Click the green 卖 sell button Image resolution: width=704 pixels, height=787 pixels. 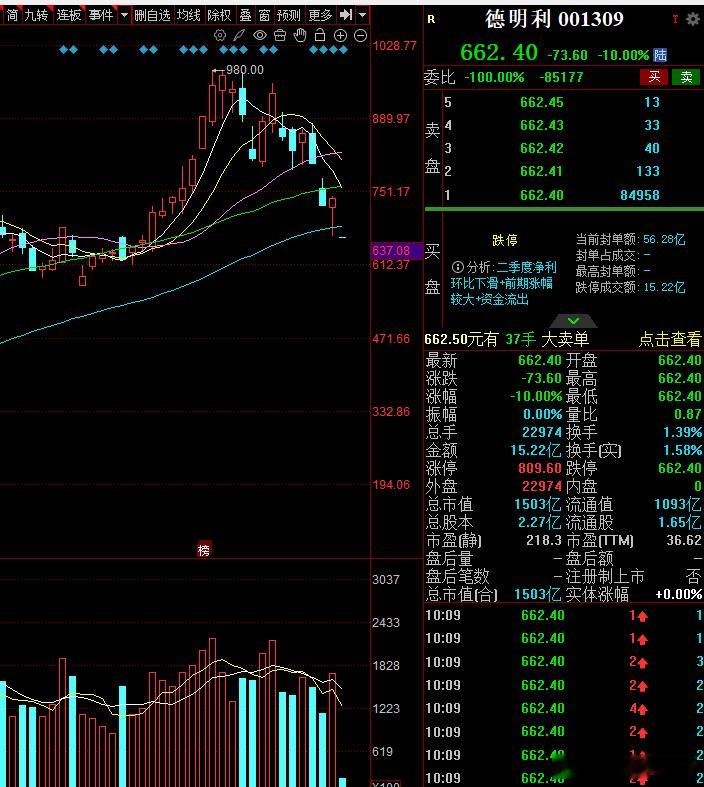(x=686, y=77)
